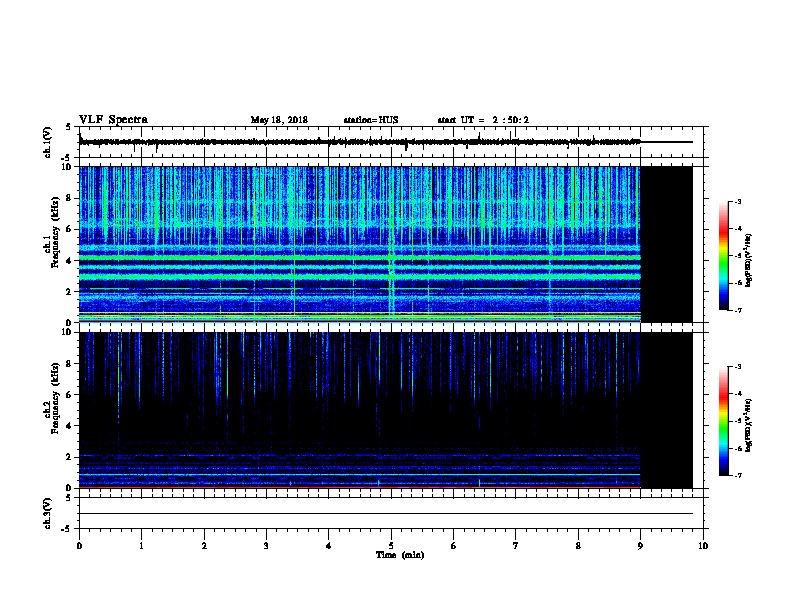Click the ch.1 "Frequency (kHz)" axis label

[x=55, y=232]
